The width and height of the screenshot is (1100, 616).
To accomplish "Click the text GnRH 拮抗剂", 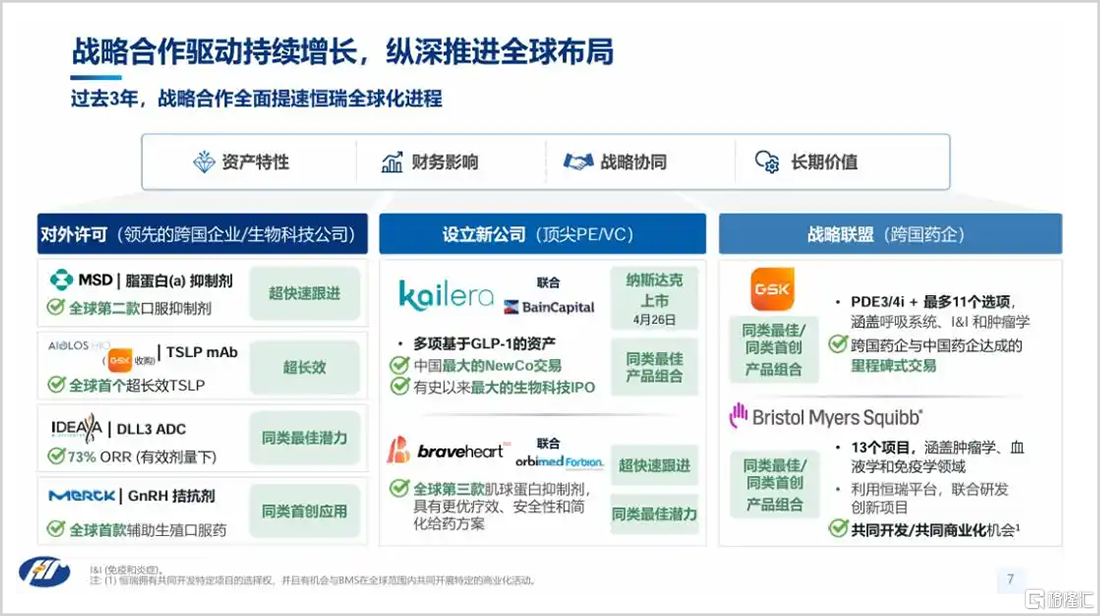I will (x=171, y=495).
